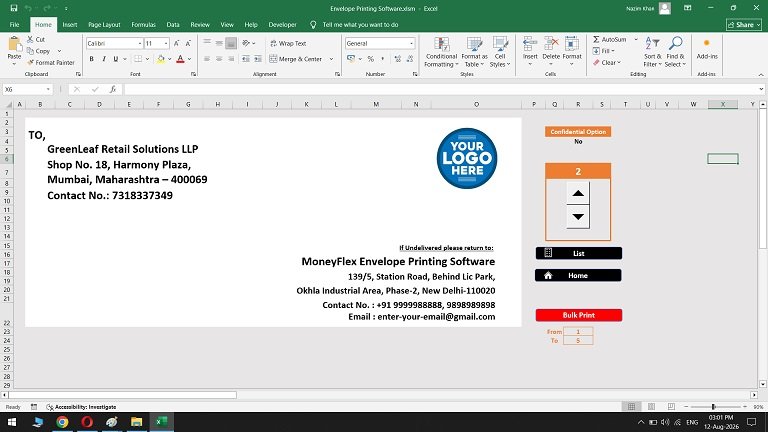
Task: Click the Name Box showing X6
Action: 27,89
